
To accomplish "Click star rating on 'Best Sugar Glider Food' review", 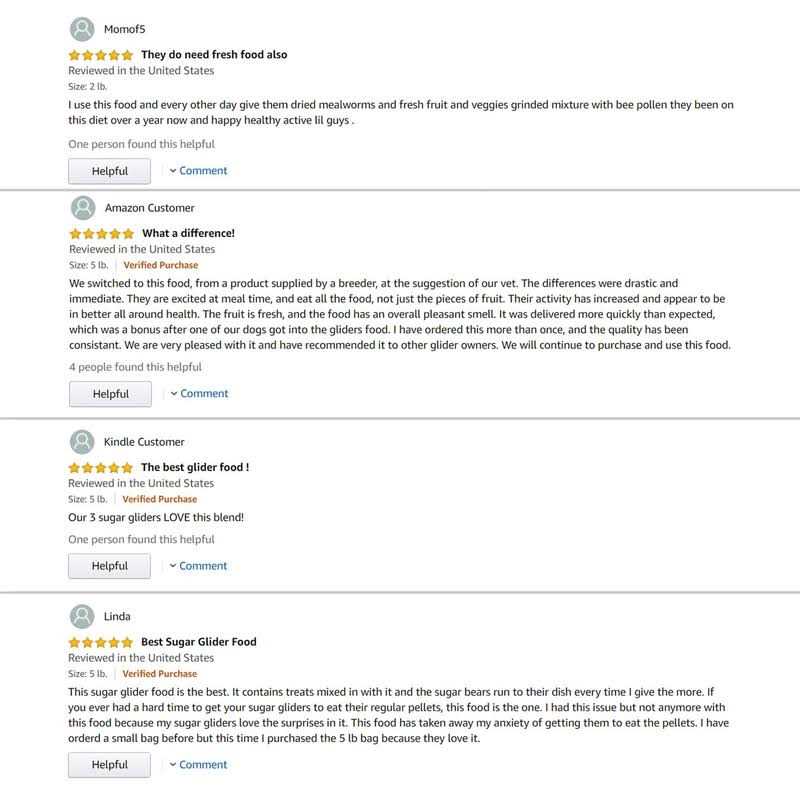I will pos(100,642).
